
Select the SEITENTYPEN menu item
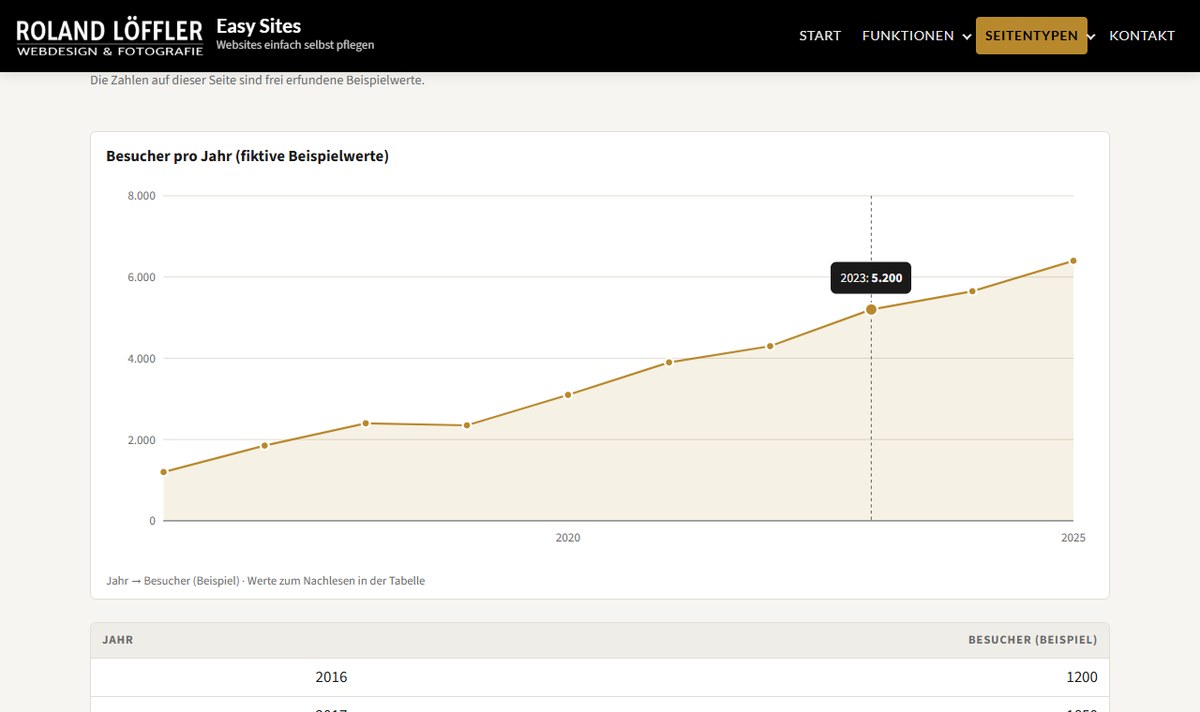1031,36
